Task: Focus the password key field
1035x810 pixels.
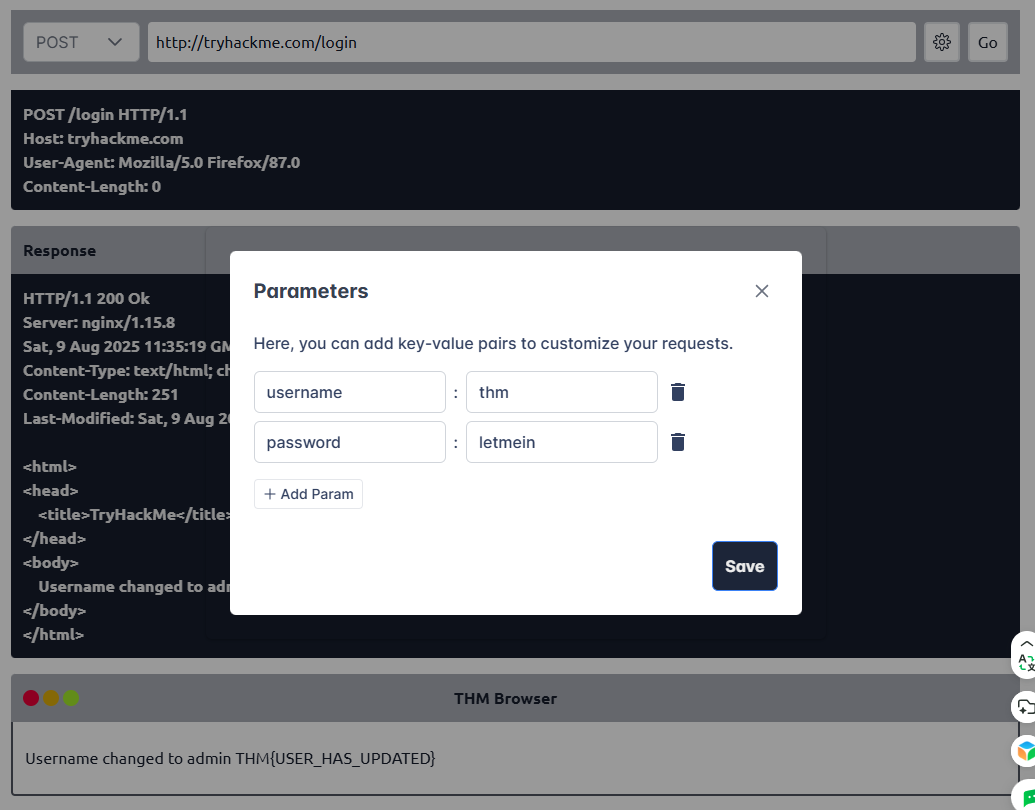Action: click(x=350, y=442)
